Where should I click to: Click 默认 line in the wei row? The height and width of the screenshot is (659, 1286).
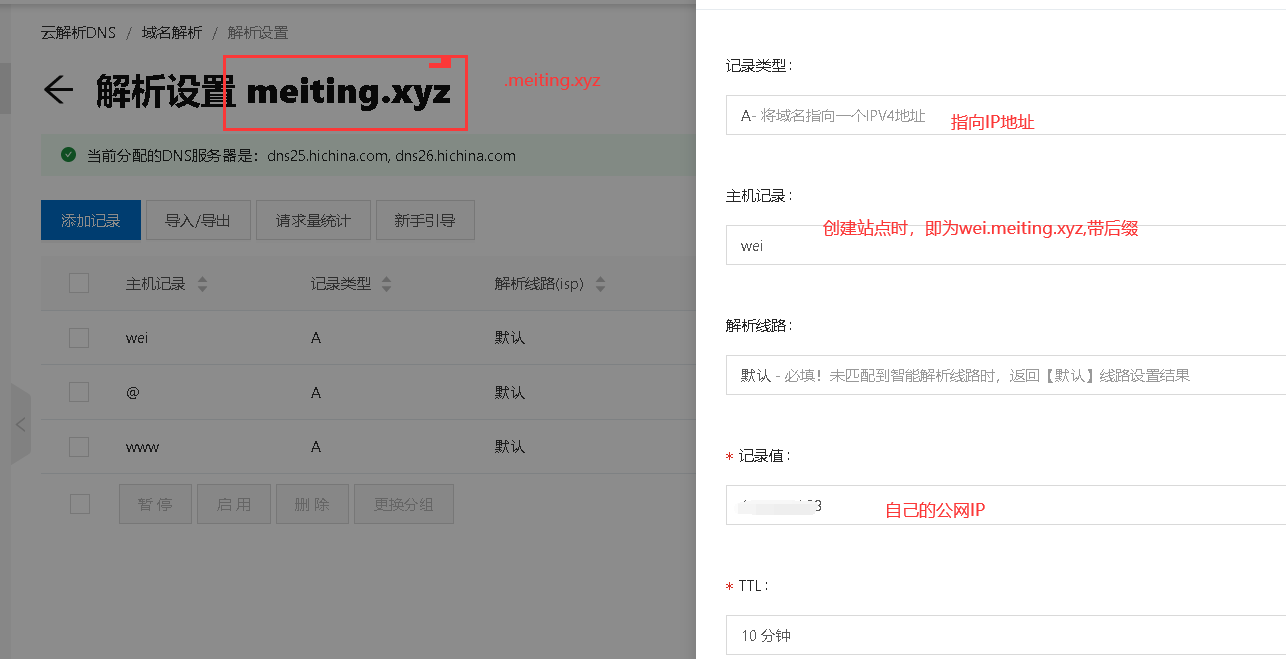(509, 338)
